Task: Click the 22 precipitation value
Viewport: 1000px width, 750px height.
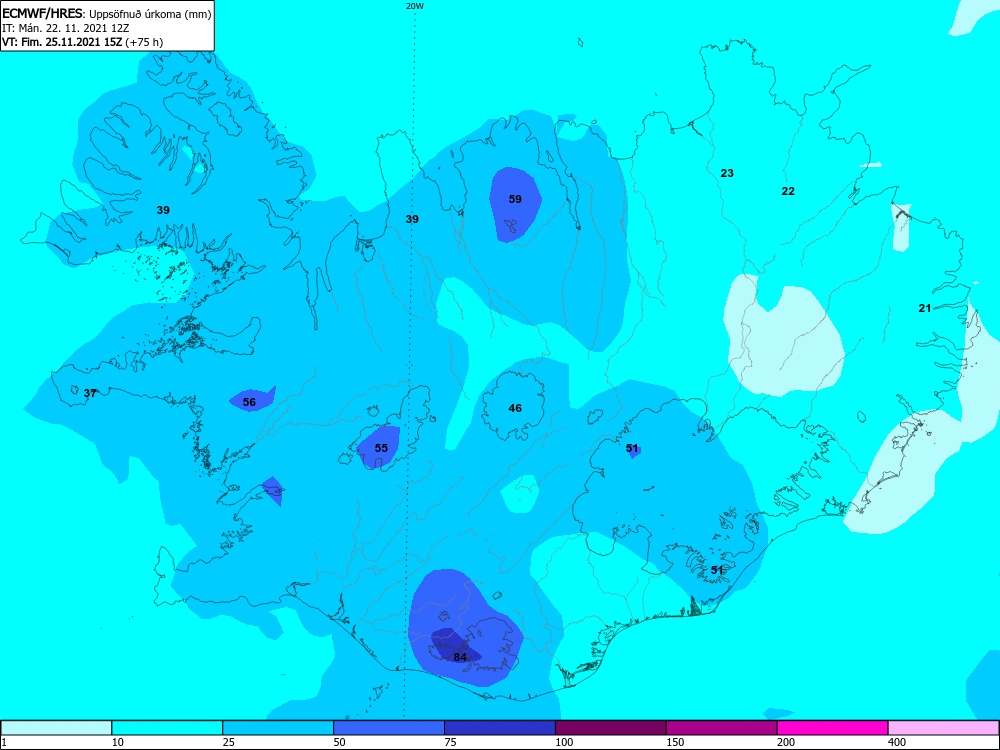Action: [x=788, y=191]
